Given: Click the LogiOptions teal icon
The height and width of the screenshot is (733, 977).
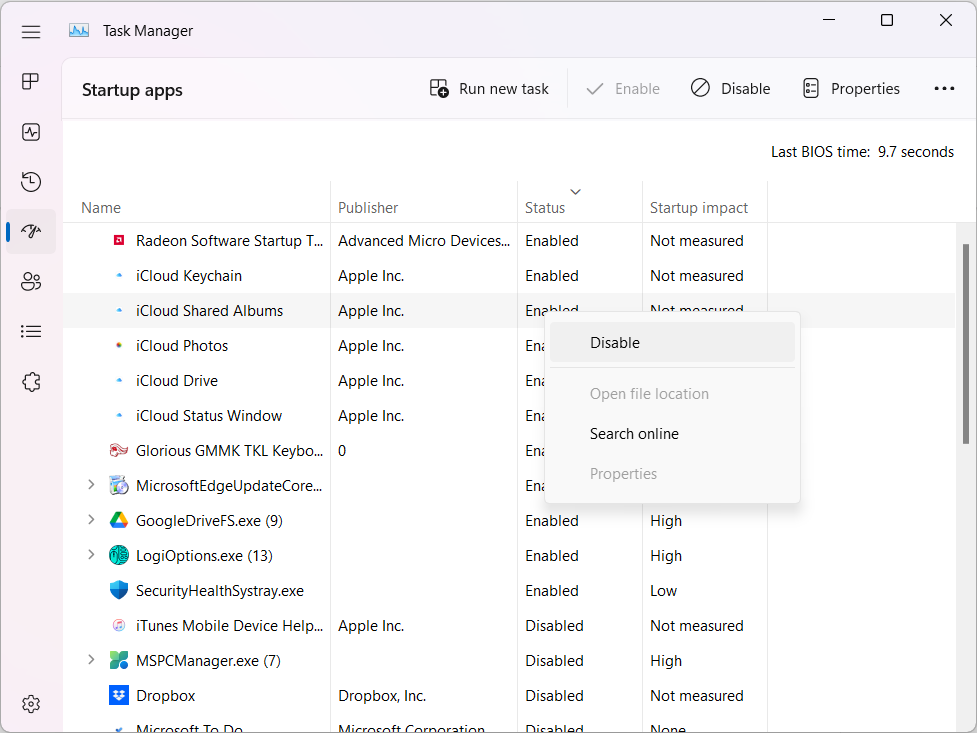Looking at the screenshot, I should (119, 555).
